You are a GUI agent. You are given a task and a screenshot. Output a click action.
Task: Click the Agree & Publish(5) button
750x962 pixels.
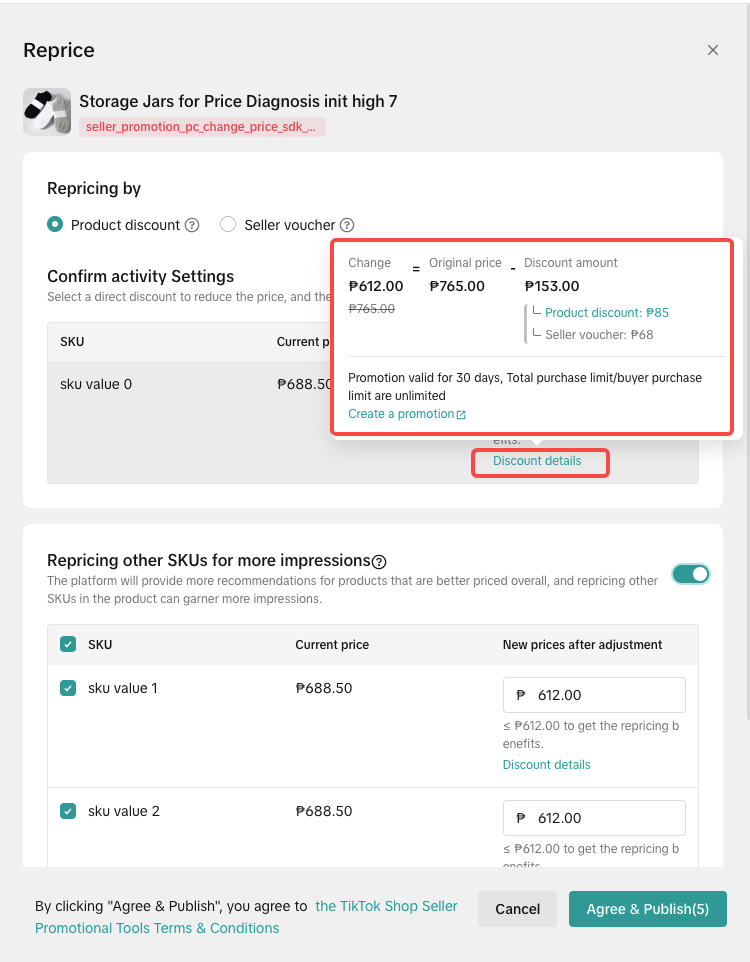(x=647, y=909)
